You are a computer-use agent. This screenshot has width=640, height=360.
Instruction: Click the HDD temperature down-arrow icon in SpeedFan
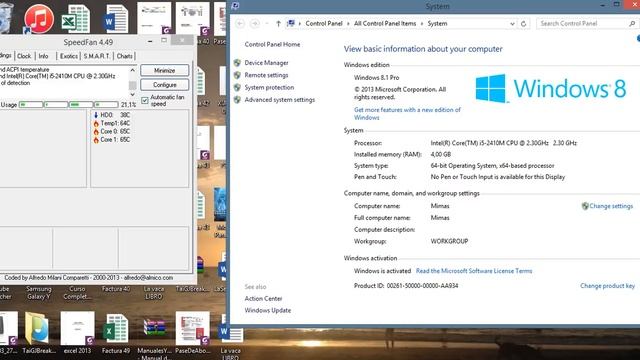point(96,115)
